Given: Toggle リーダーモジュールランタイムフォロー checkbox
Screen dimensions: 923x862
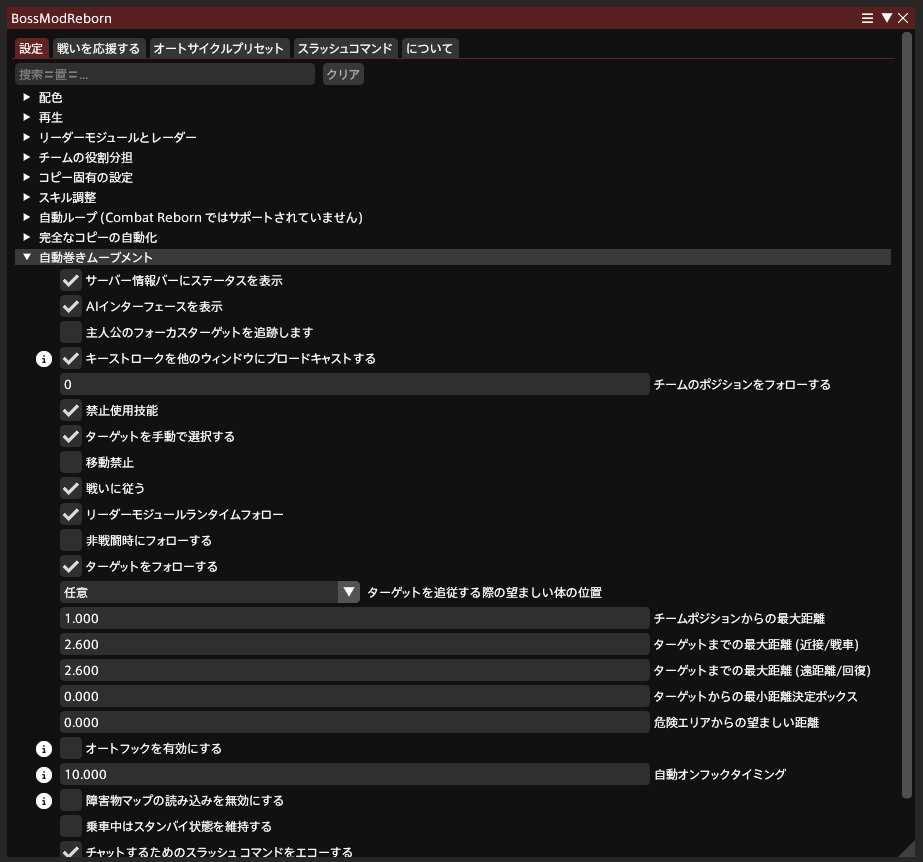Looking at the screenshot, I should point(71,515).
